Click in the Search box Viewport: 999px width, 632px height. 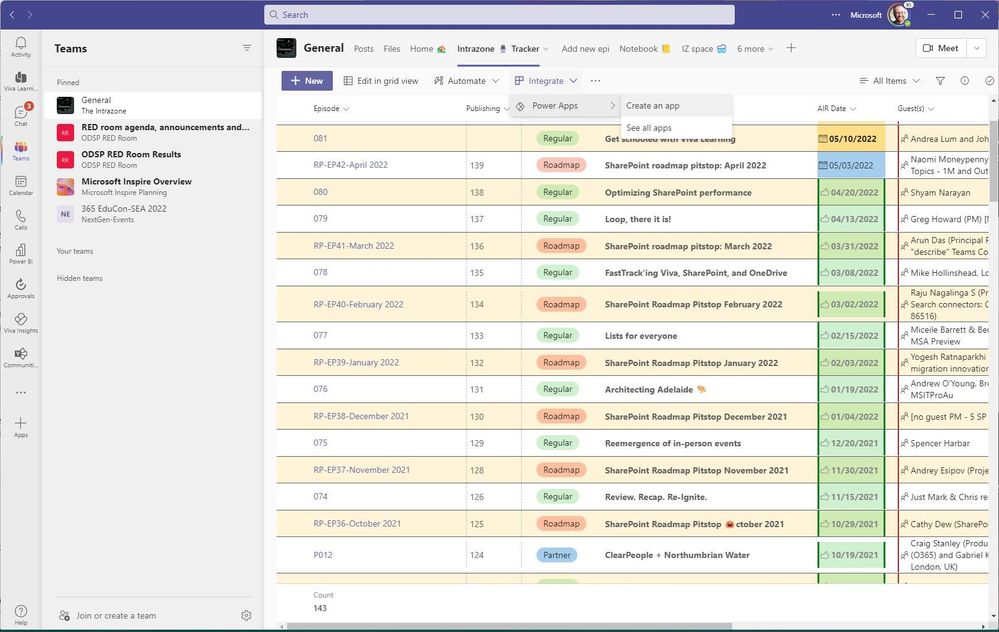[499, 14]
